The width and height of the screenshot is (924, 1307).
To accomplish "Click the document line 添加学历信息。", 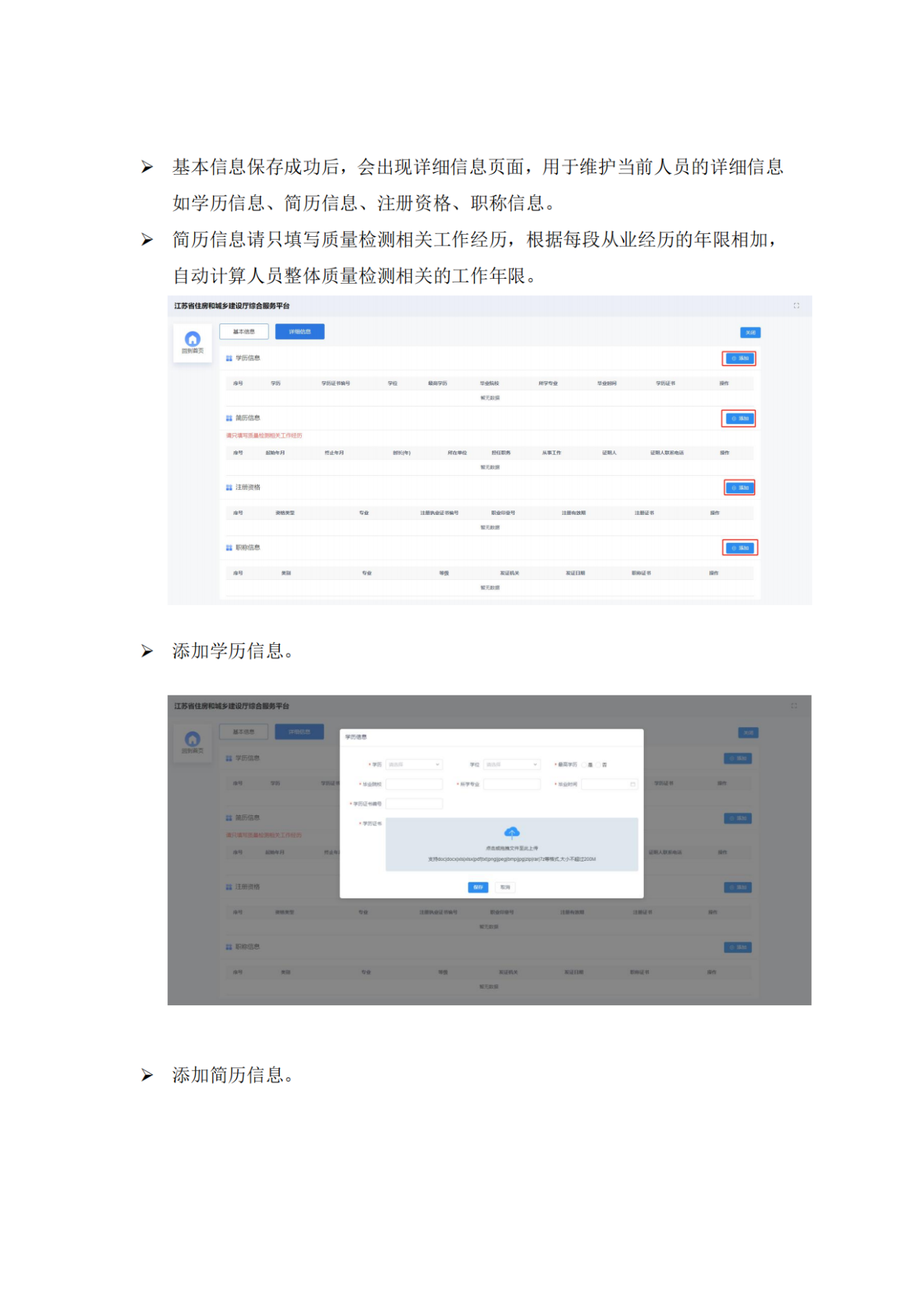I will (x=233, y=651).
